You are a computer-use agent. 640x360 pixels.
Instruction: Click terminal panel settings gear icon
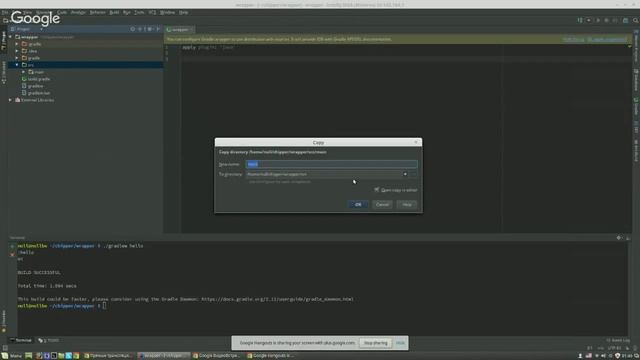tap(619, 238)
